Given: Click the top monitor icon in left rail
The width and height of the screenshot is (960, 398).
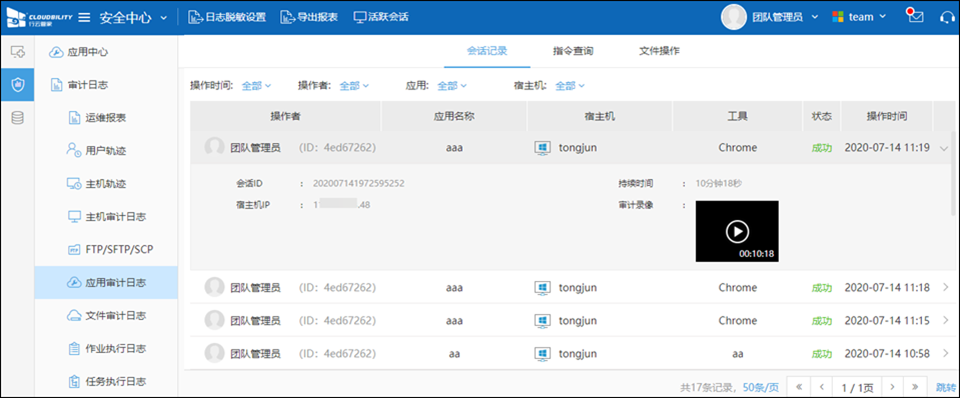Looking at the screenshot, I should coord(17,51).
